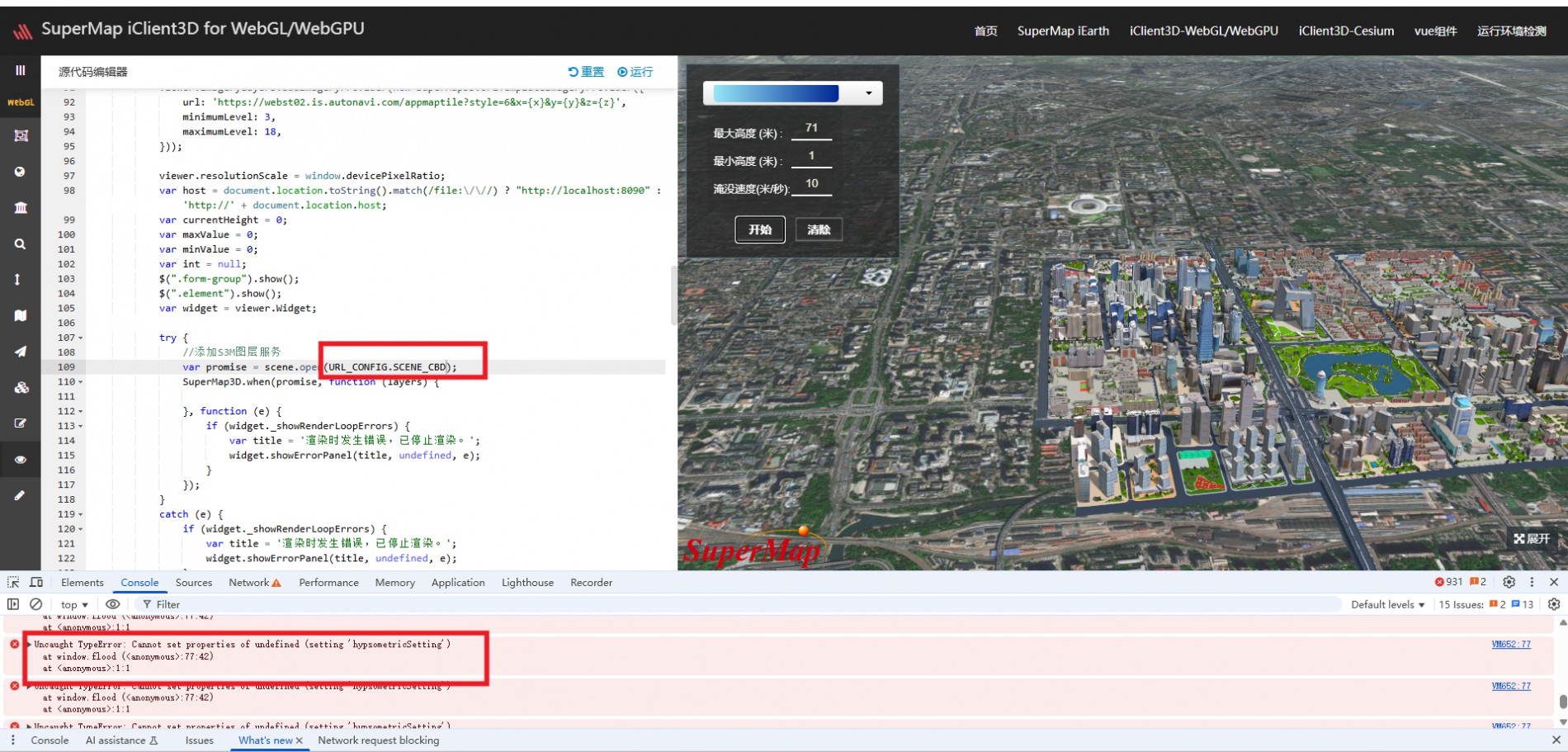Image resolution: width=1568 pixels, height=752 pixels.
Task: Click the 清除 clear button
Action: [x=819, y=229]
